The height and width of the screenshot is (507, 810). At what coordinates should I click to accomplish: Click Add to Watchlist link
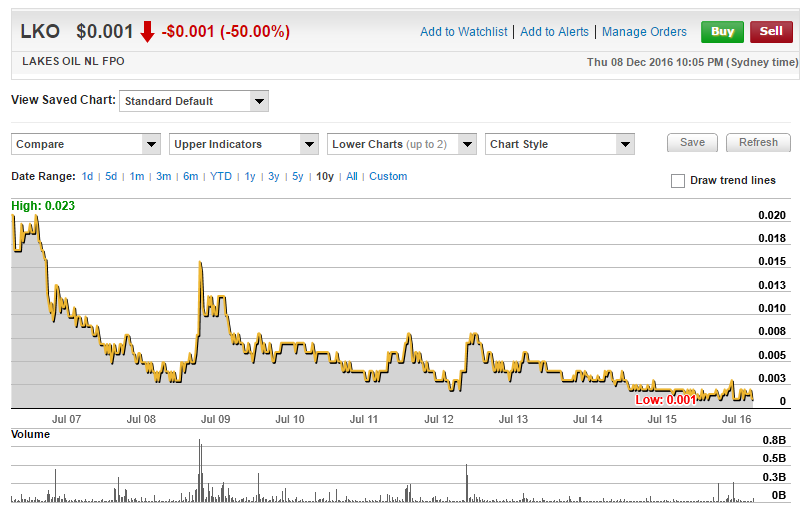pos(464,32)
